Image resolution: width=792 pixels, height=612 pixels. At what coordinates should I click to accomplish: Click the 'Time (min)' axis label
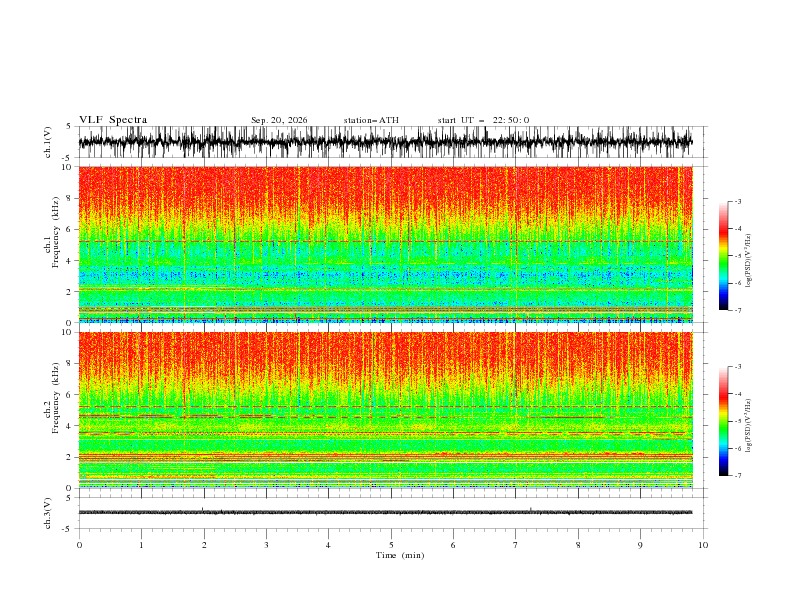click(400, 555)
